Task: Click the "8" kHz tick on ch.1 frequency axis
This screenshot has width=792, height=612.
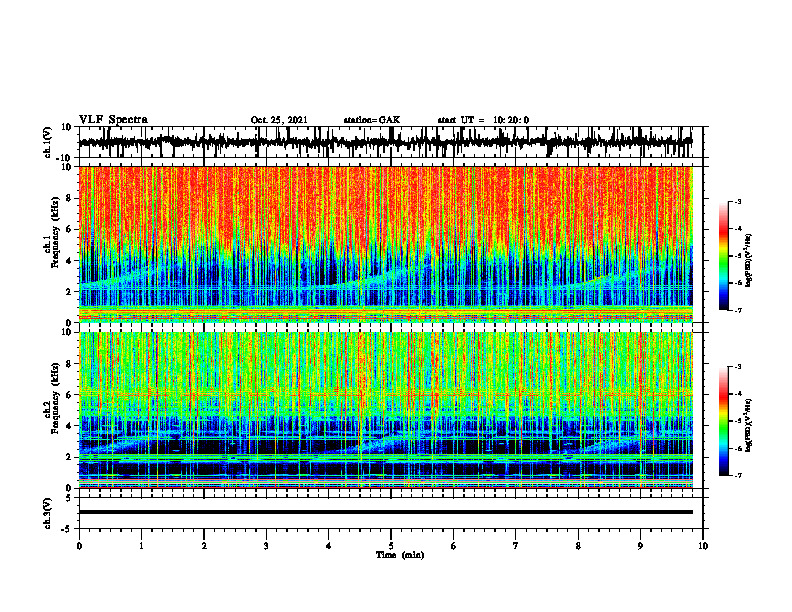Action: [70, 198]
